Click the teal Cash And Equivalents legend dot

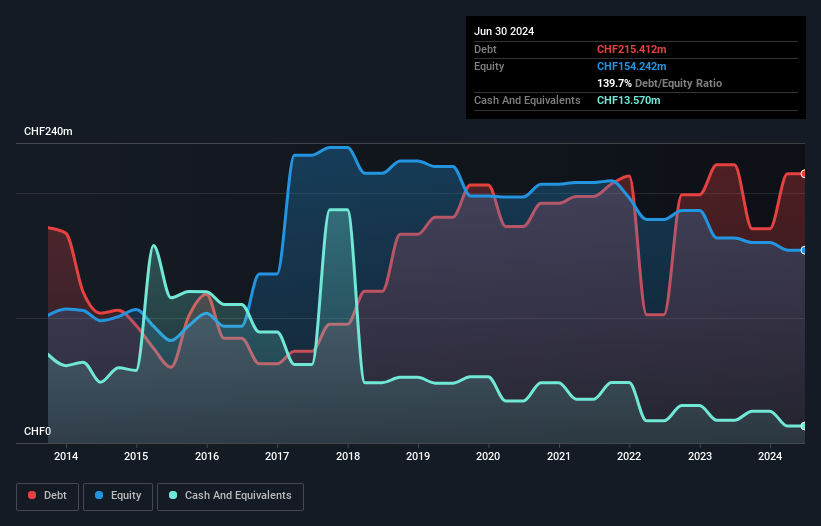click(x=173, y=495)
